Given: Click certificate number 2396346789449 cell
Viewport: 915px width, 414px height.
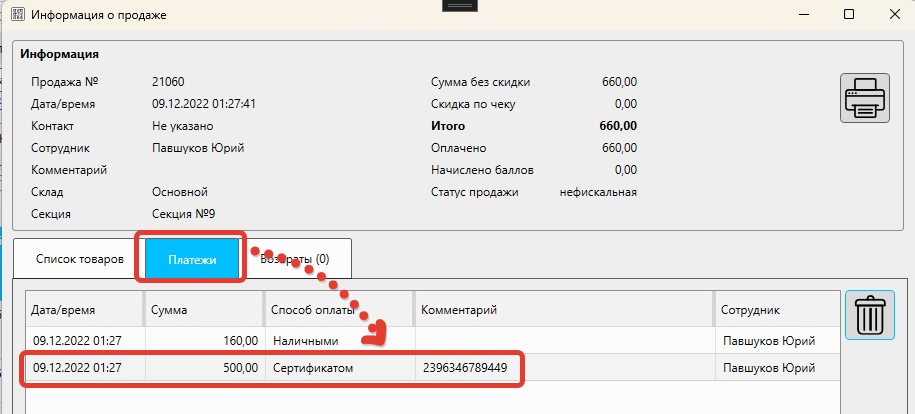Looking at the screenshot, I should coord(465,368).
